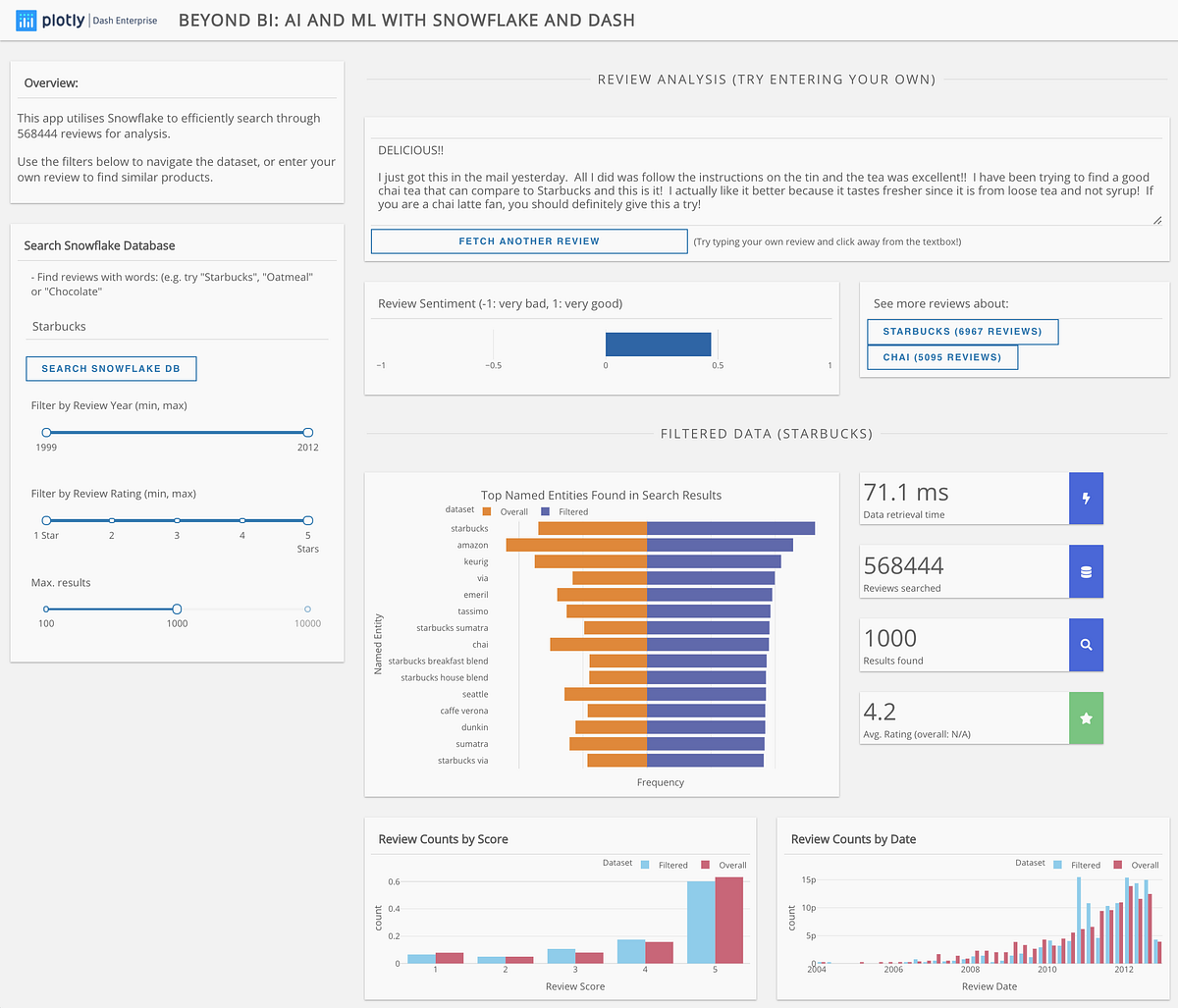Screen dimensions: 1178x1008
Task: Click the green star icon on Avg. Rating card
Action: 1087,717
